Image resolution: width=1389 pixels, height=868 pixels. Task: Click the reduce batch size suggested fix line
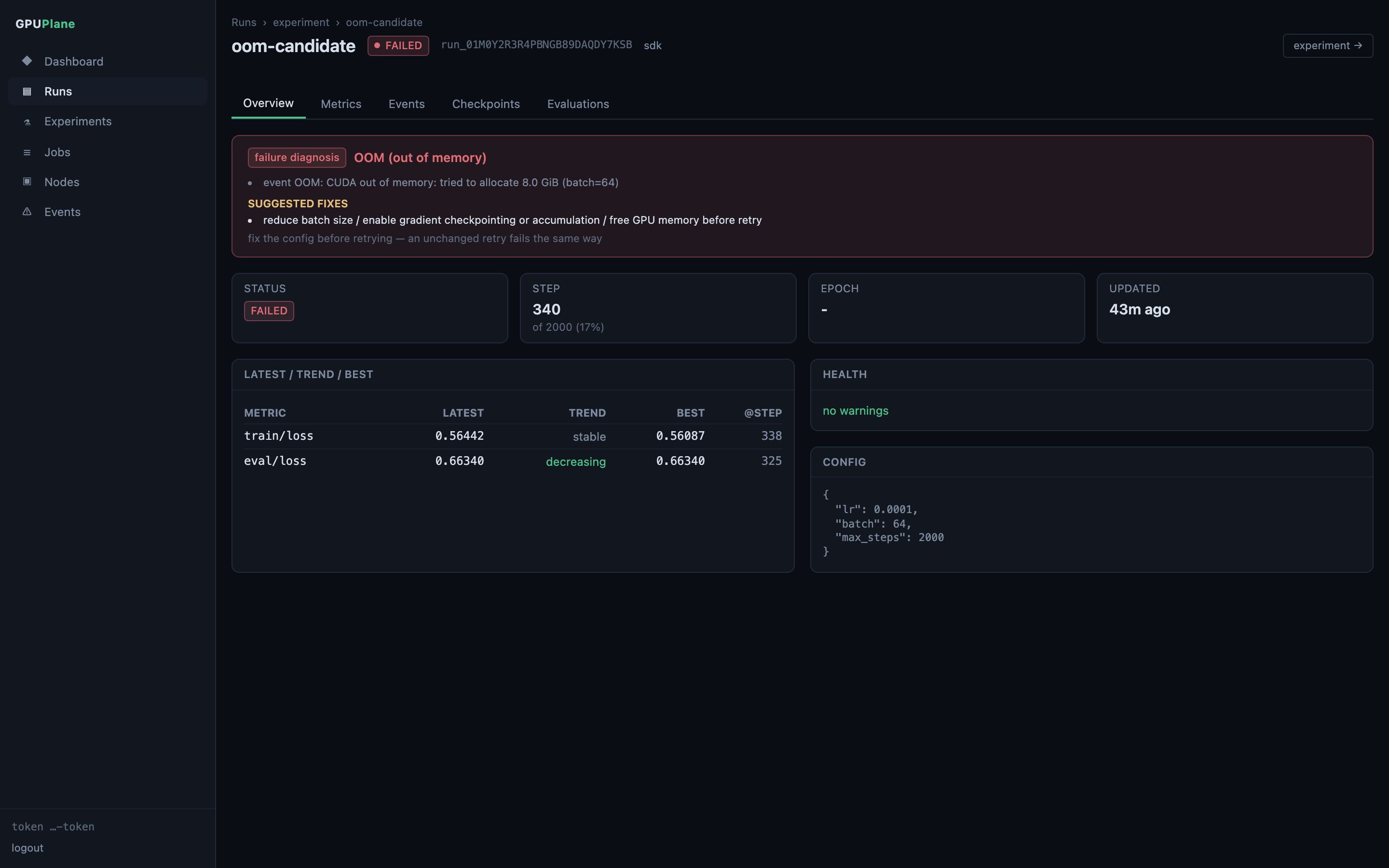(x=513, y=220)
